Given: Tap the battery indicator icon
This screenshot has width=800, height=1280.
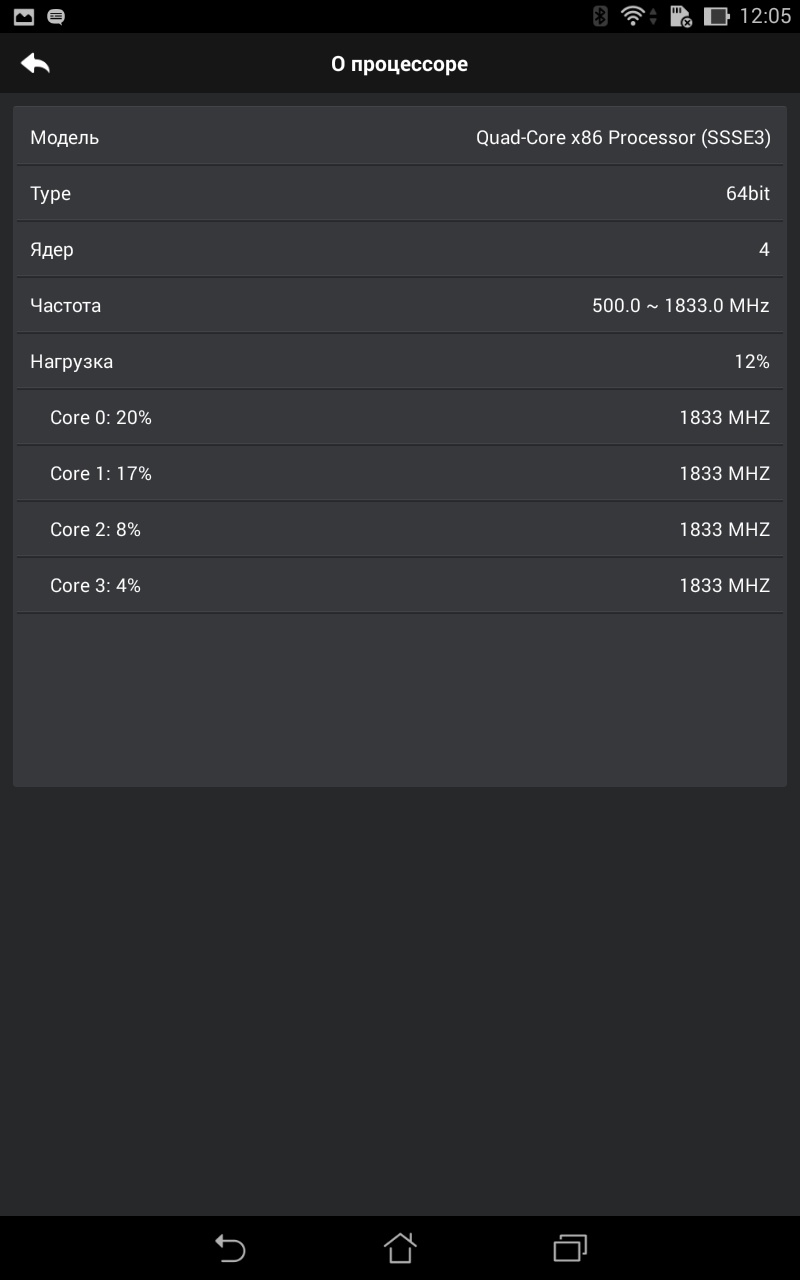Looking at the screenshot, I should (x=716, y=16).
